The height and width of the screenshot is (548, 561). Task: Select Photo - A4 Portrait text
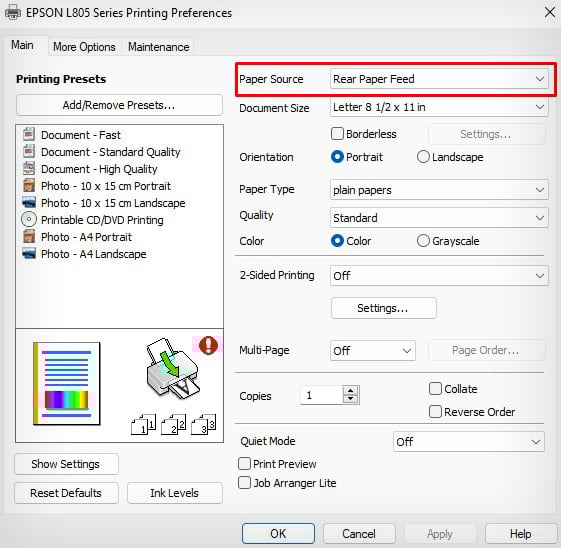point(86,237)
